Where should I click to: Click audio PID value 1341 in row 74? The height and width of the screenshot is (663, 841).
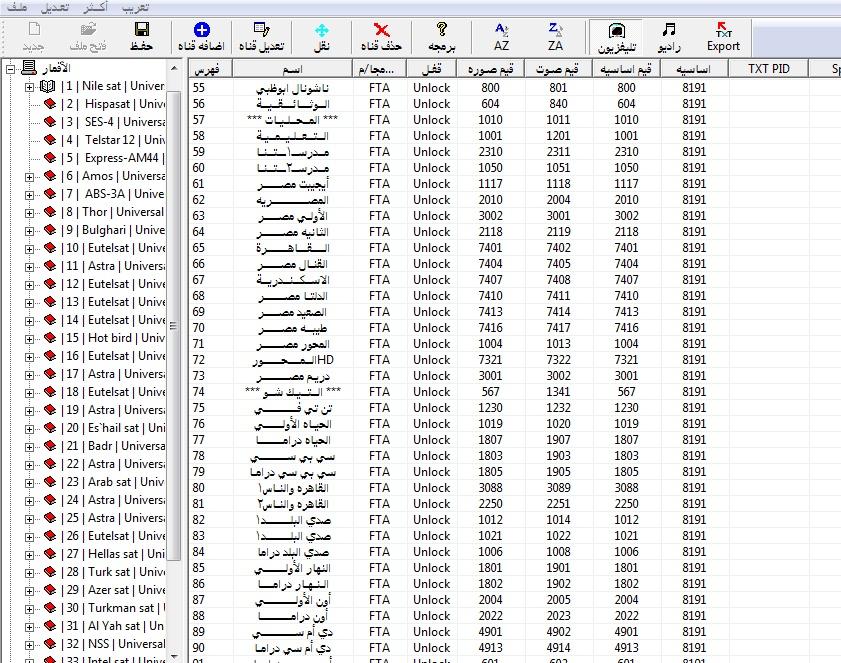pyautogui.click(x=558, y=392)
